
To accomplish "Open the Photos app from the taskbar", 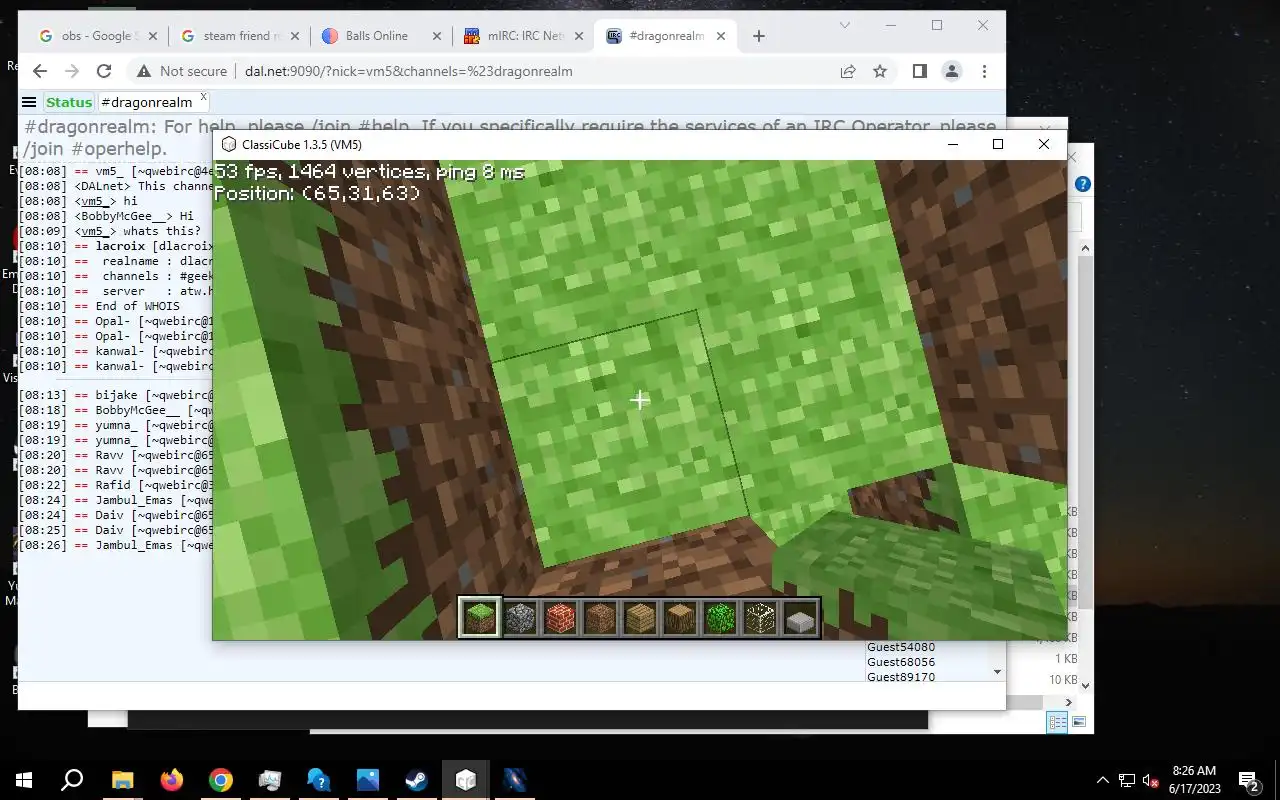I will [367, 780].
